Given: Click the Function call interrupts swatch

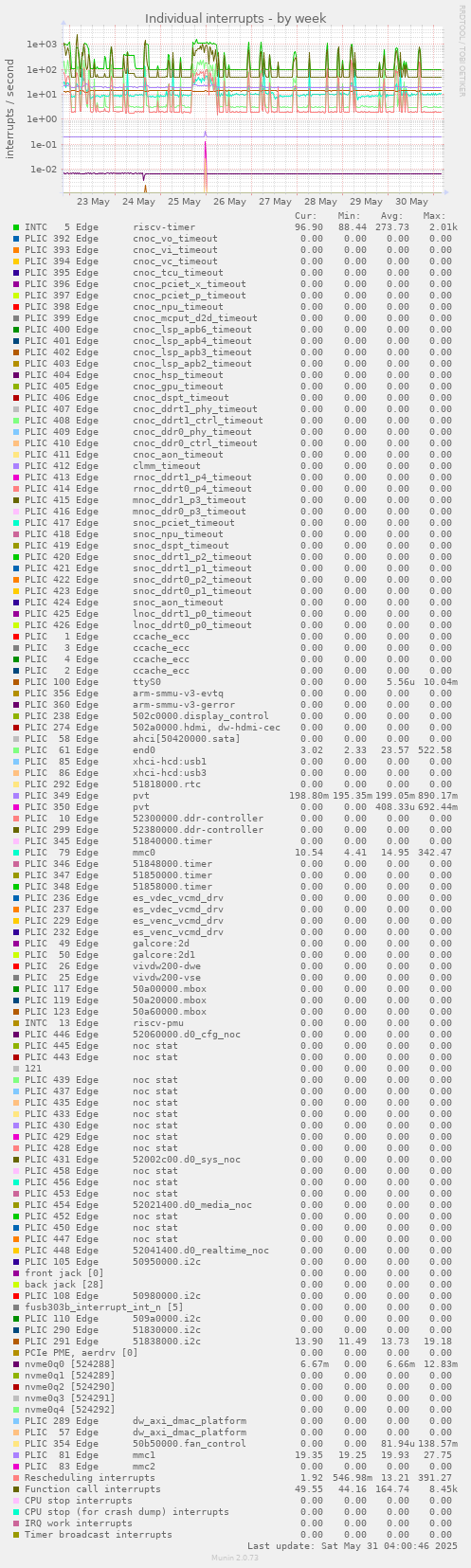Looking at the screenshot, I should pyautogui.click(x=16, y=1489).
